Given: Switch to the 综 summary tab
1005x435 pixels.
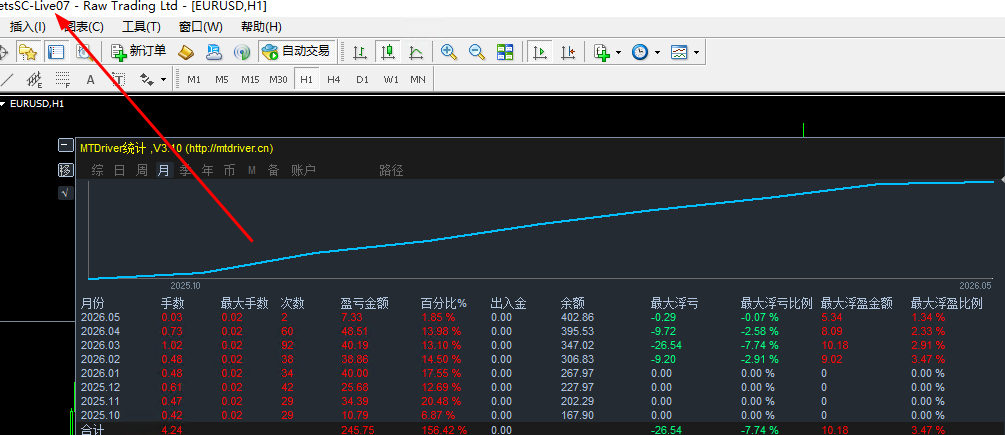Looking at the screenshot, I should [x=97, y=170].
